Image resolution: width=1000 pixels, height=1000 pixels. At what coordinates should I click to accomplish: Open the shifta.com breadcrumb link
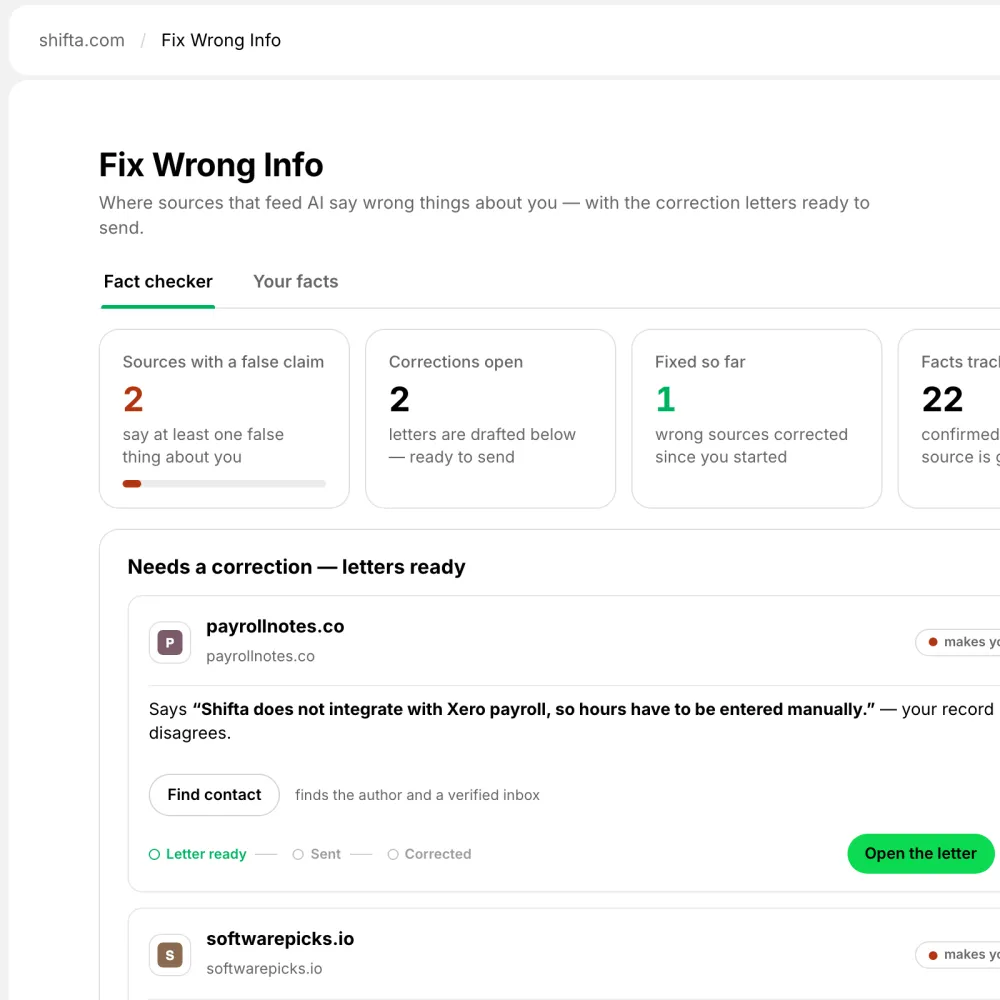[x=82, y=40]
